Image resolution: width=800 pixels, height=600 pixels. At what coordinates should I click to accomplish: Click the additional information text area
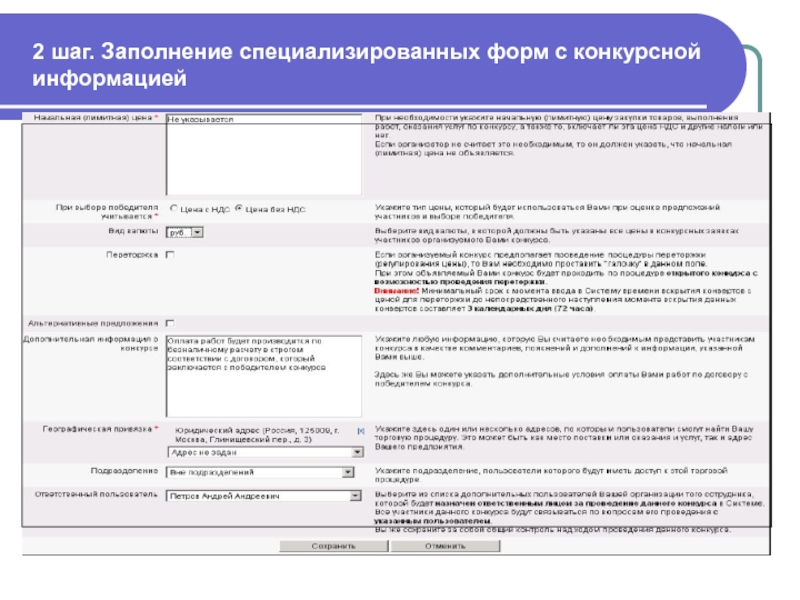pos(264,376)
